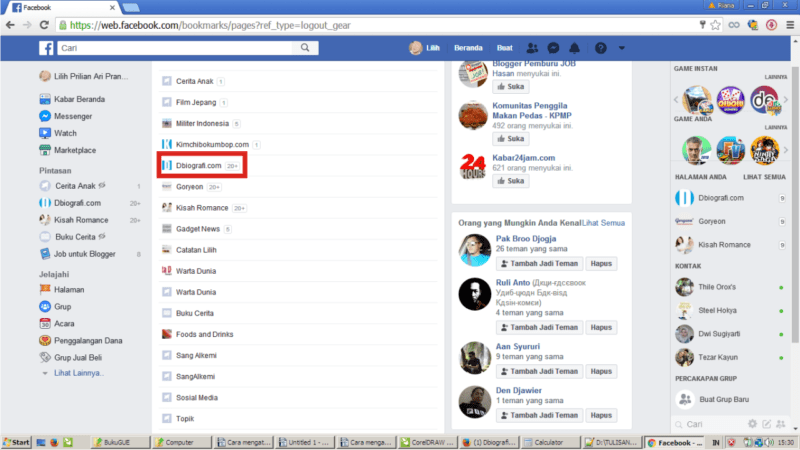
Task: Open chat settings gear icon
Action: point(753,424)
